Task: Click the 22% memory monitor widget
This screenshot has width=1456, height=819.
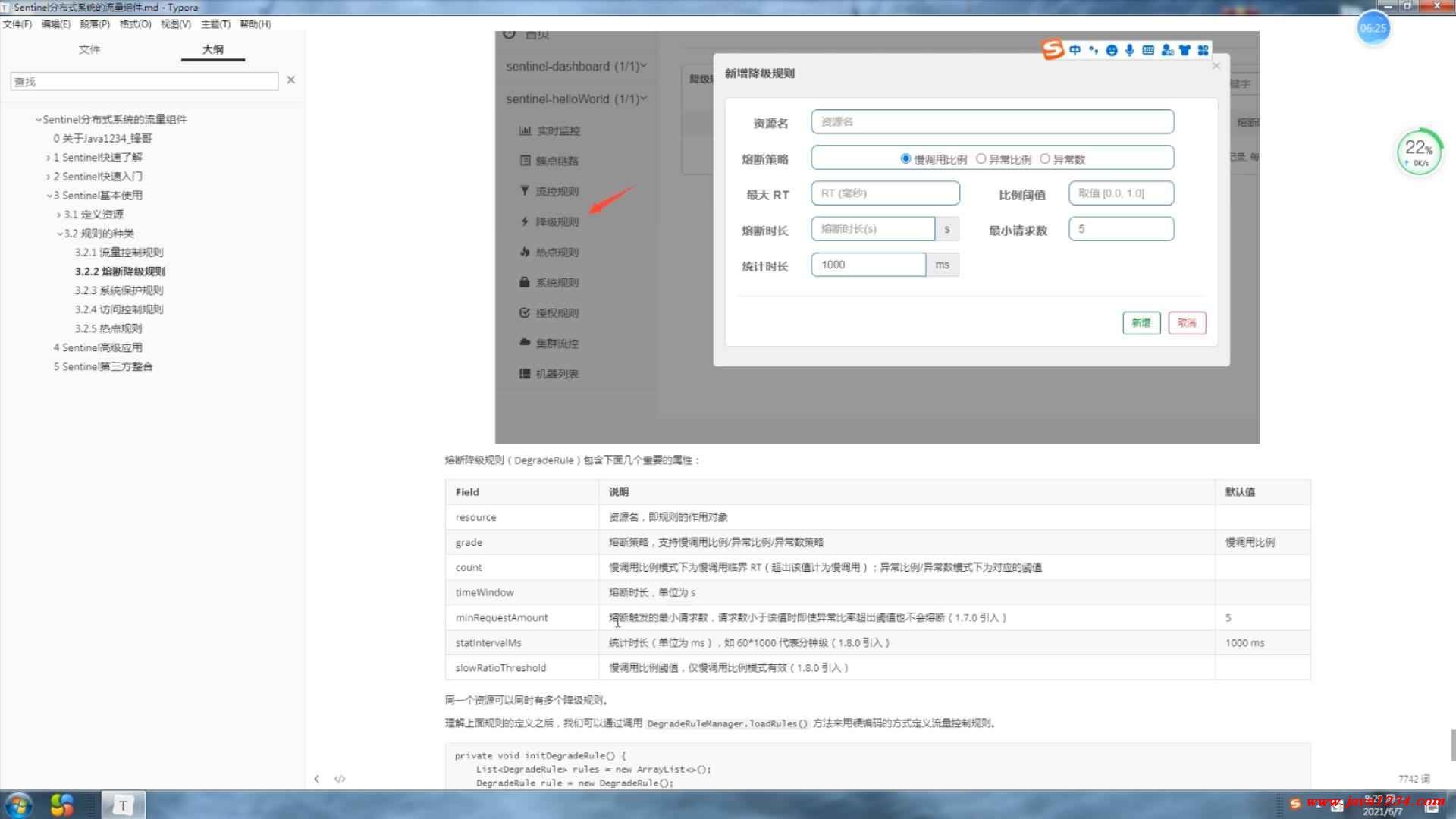Action: [1419, 152]
